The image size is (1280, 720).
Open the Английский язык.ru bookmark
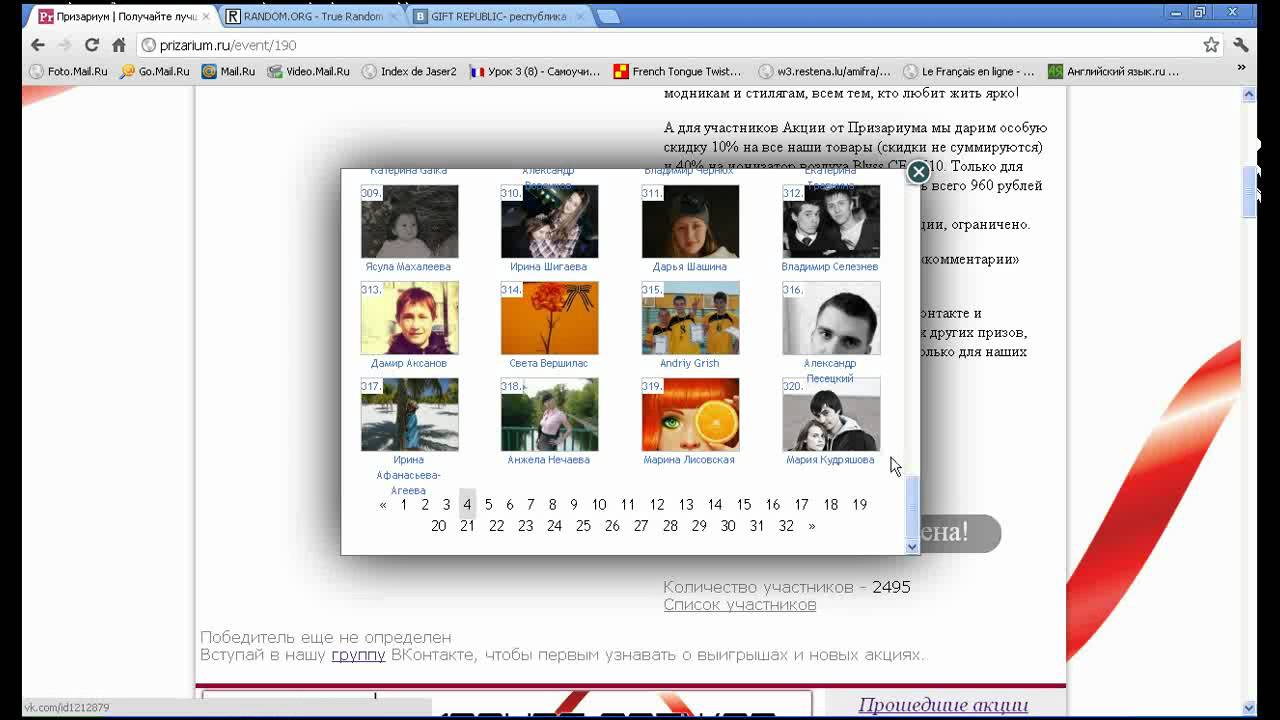(x=1113, y=71)
